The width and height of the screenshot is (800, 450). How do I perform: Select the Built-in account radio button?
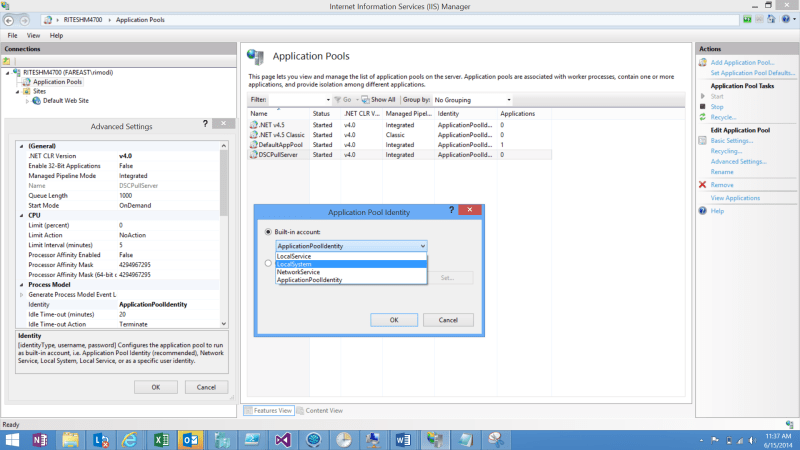pos(268,232)
